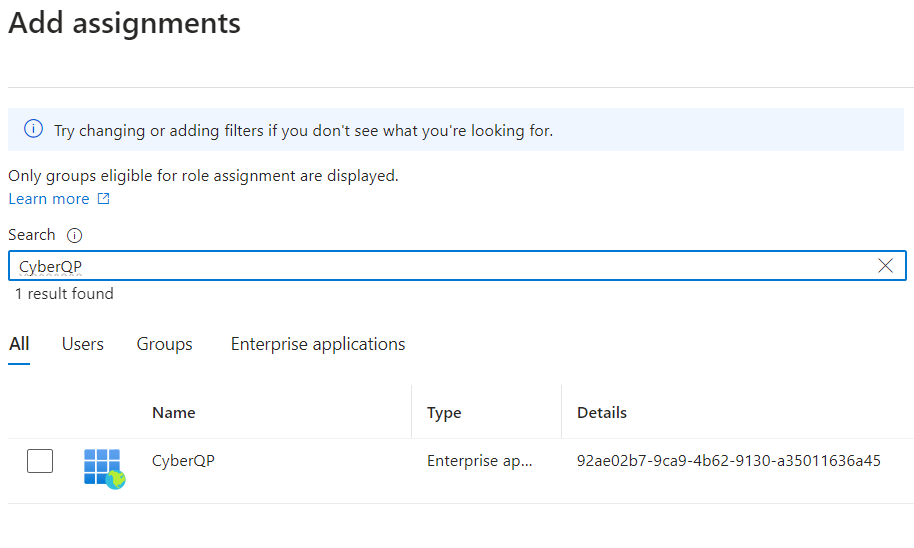Switch to the Groups tab
Screen dimensions: 914x548
[164, 344]
